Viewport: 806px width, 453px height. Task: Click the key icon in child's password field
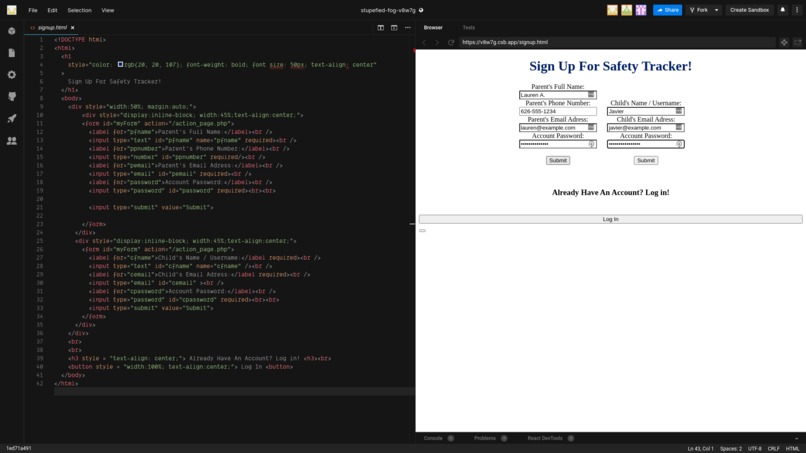(x=679, y=144)
